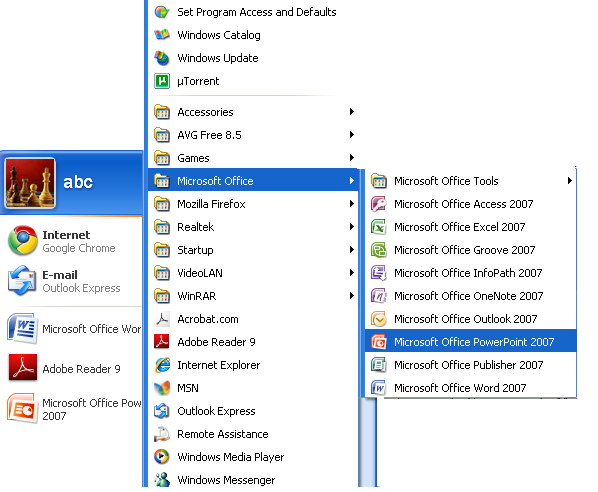
Task: Launch µTorrent entry text
Action: pyautogui.click(x=198, y=81)
